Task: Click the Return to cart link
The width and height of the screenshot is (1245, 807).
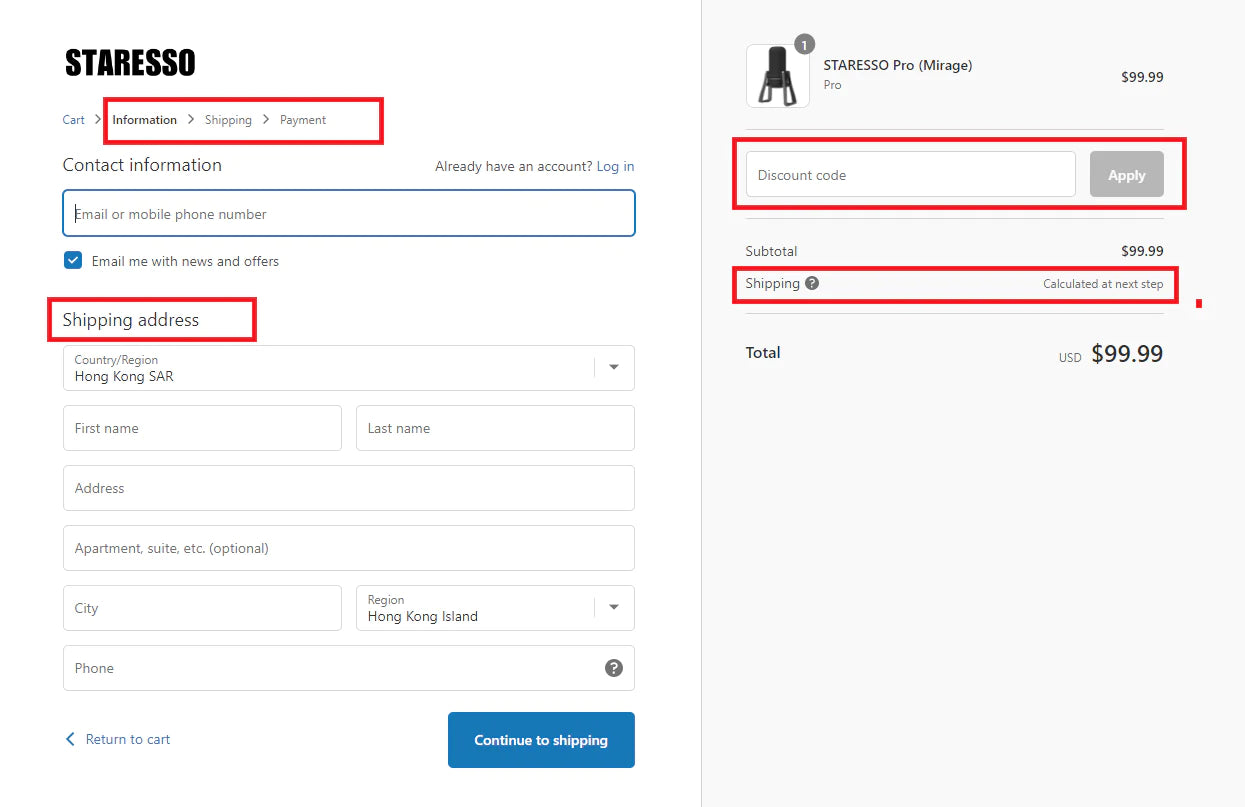Action: coord(118,739)
